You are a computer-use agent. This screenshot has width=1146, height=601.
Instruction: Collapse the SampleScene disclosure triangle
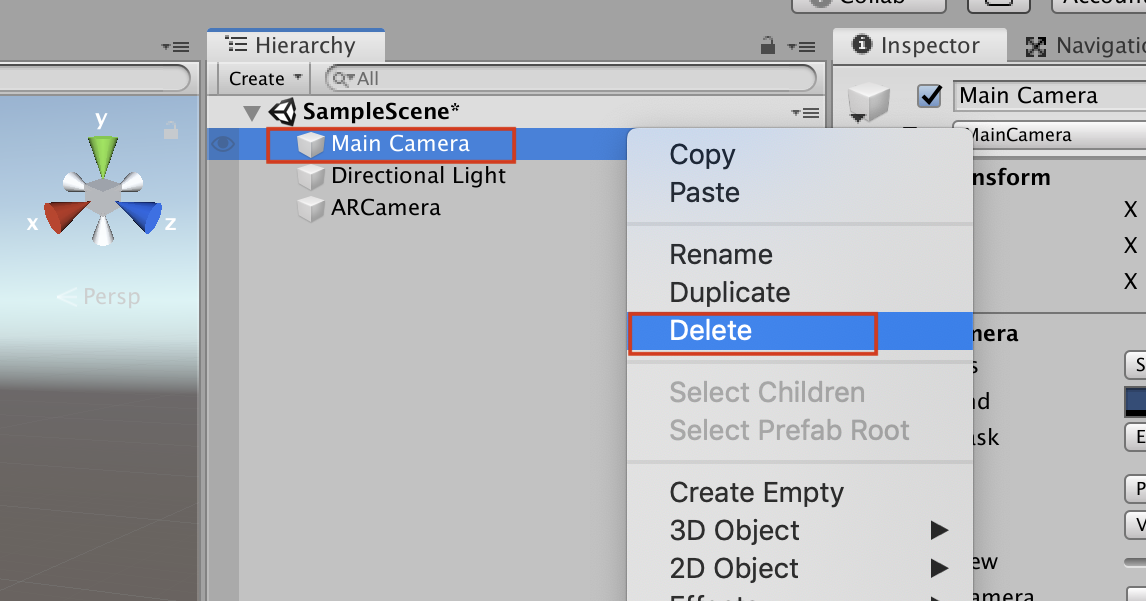click(251, 112)
